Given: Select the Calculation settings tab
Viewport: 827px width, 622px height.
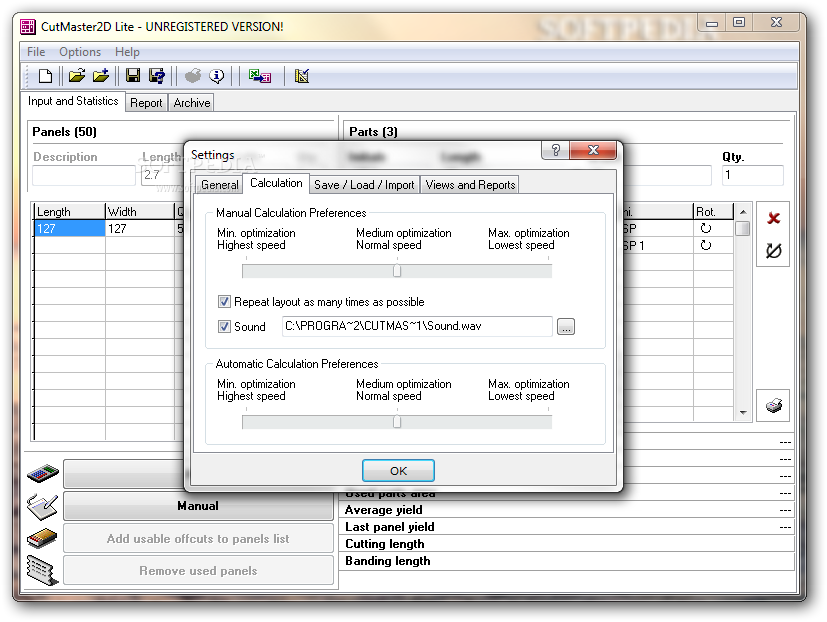Looking at the screenshot, I should tap(276, 183).
